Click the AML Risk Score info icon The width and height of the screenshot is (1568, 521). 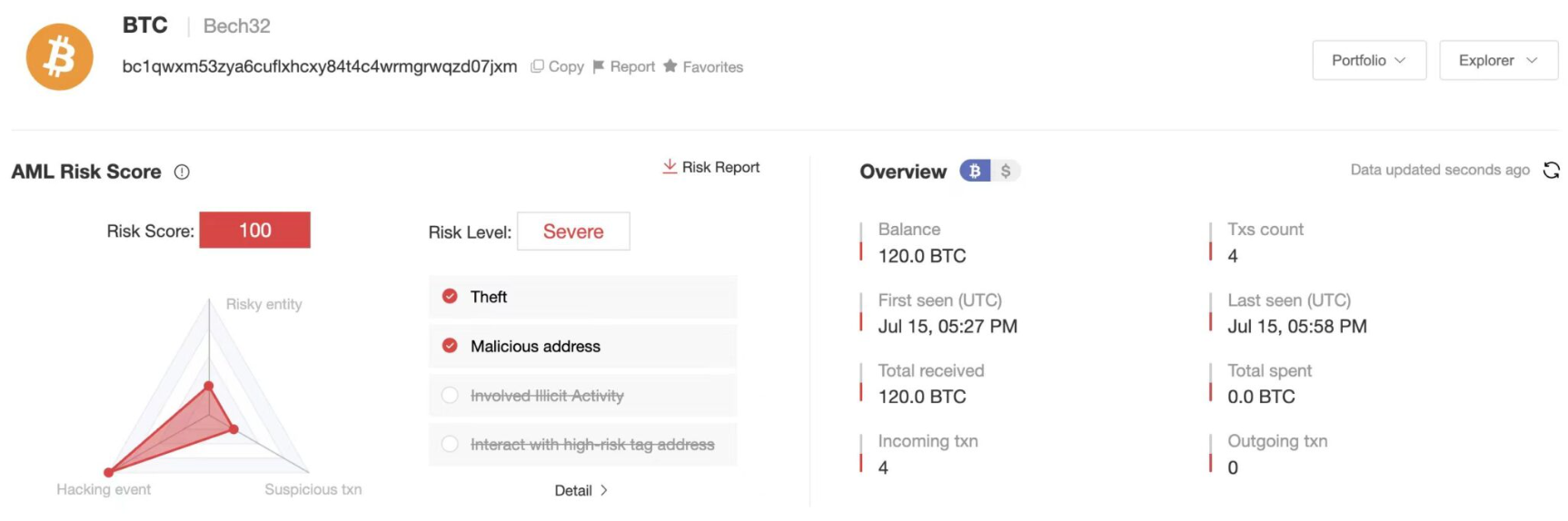coord(182,172)
